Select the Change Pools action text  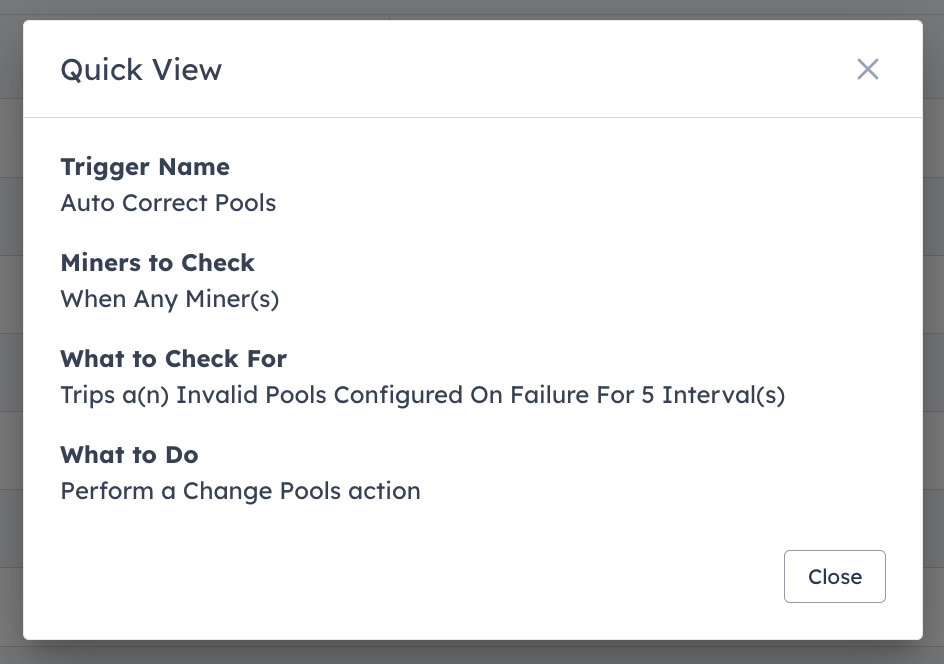click(240, 491)
